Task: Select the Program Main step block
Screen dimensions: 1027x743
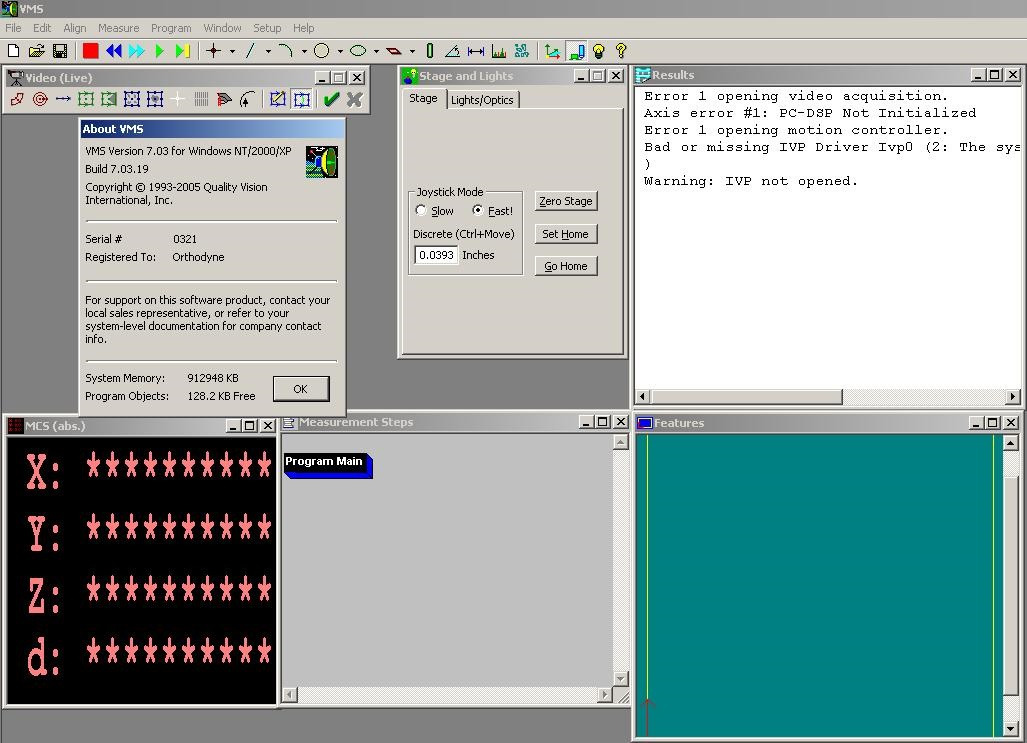Action: pos(324,462)
